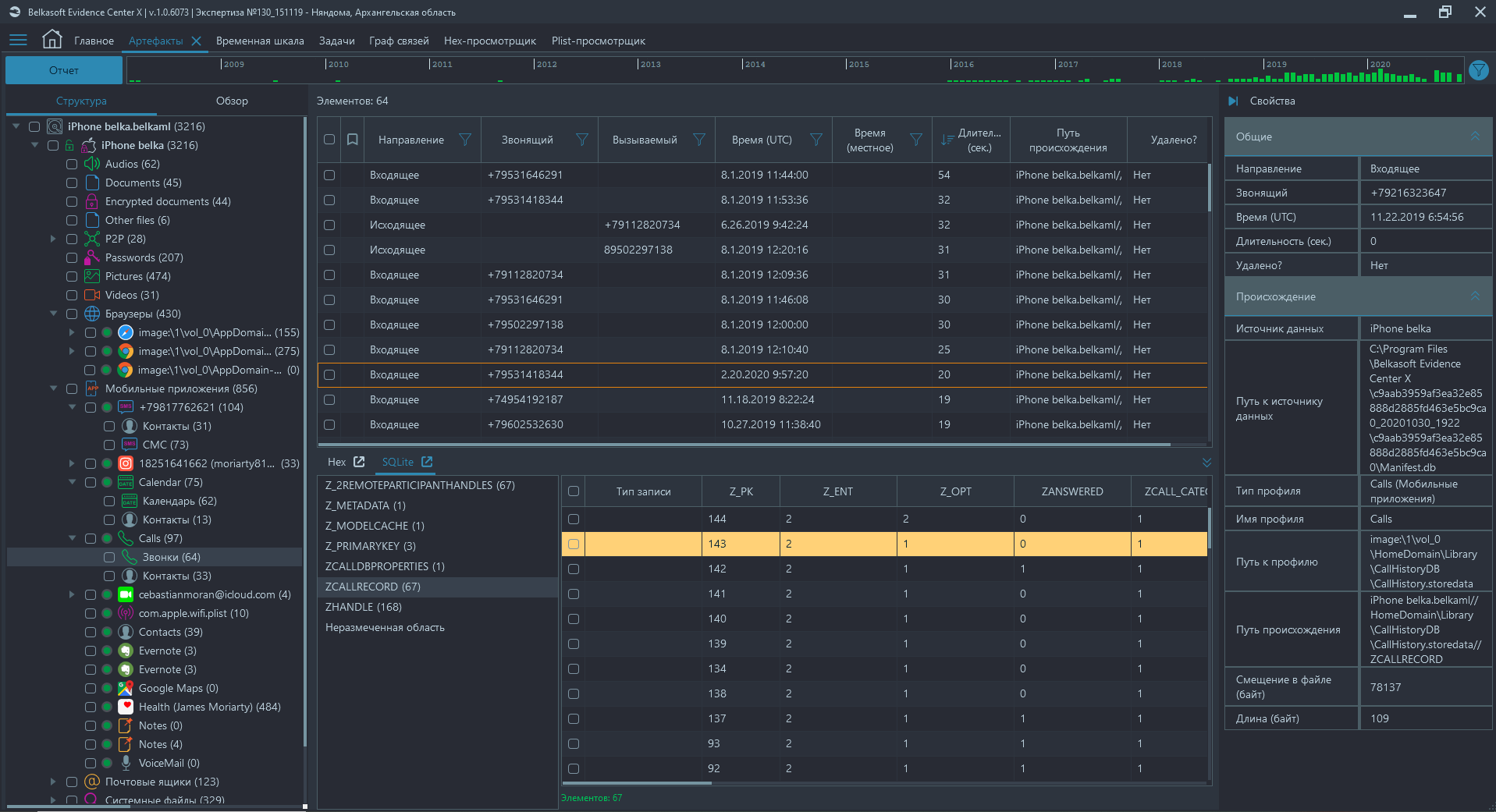
Task: Open the Временная шкала tab
Action: [260, 41]
